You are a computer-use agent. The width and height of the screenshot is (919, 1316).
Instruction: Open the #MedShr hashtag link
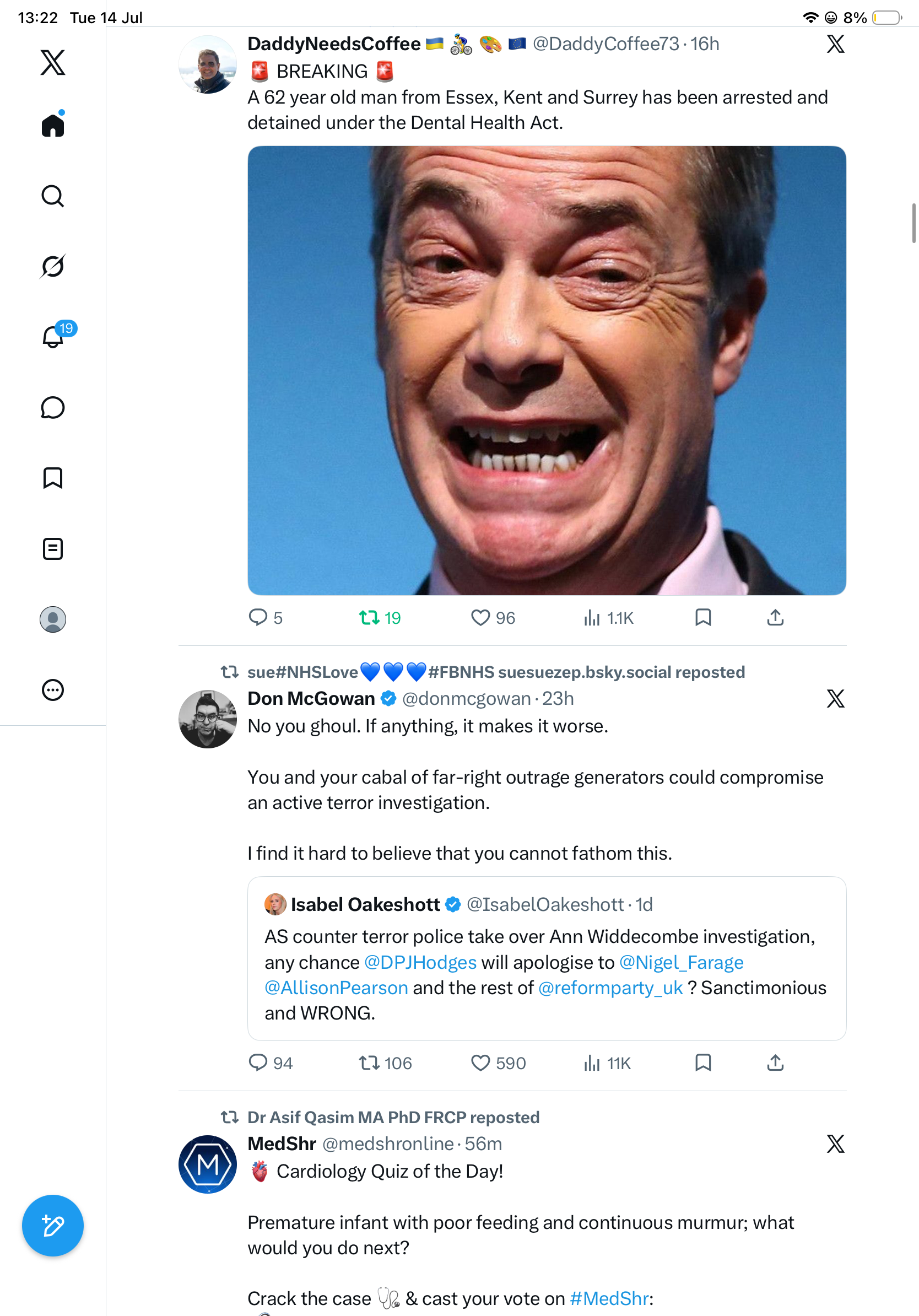609,1298
